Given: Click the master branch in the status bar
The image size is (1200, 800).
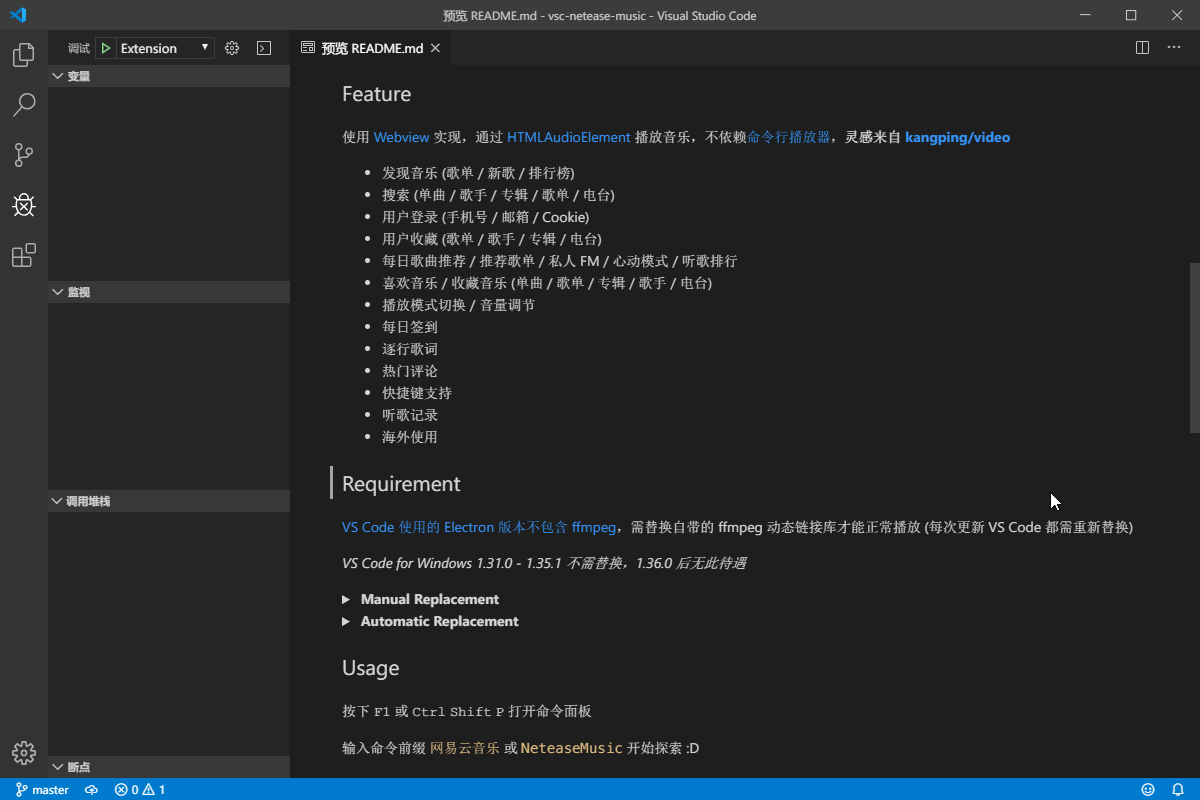Looking at the screenshot, I should coord(42,789).
